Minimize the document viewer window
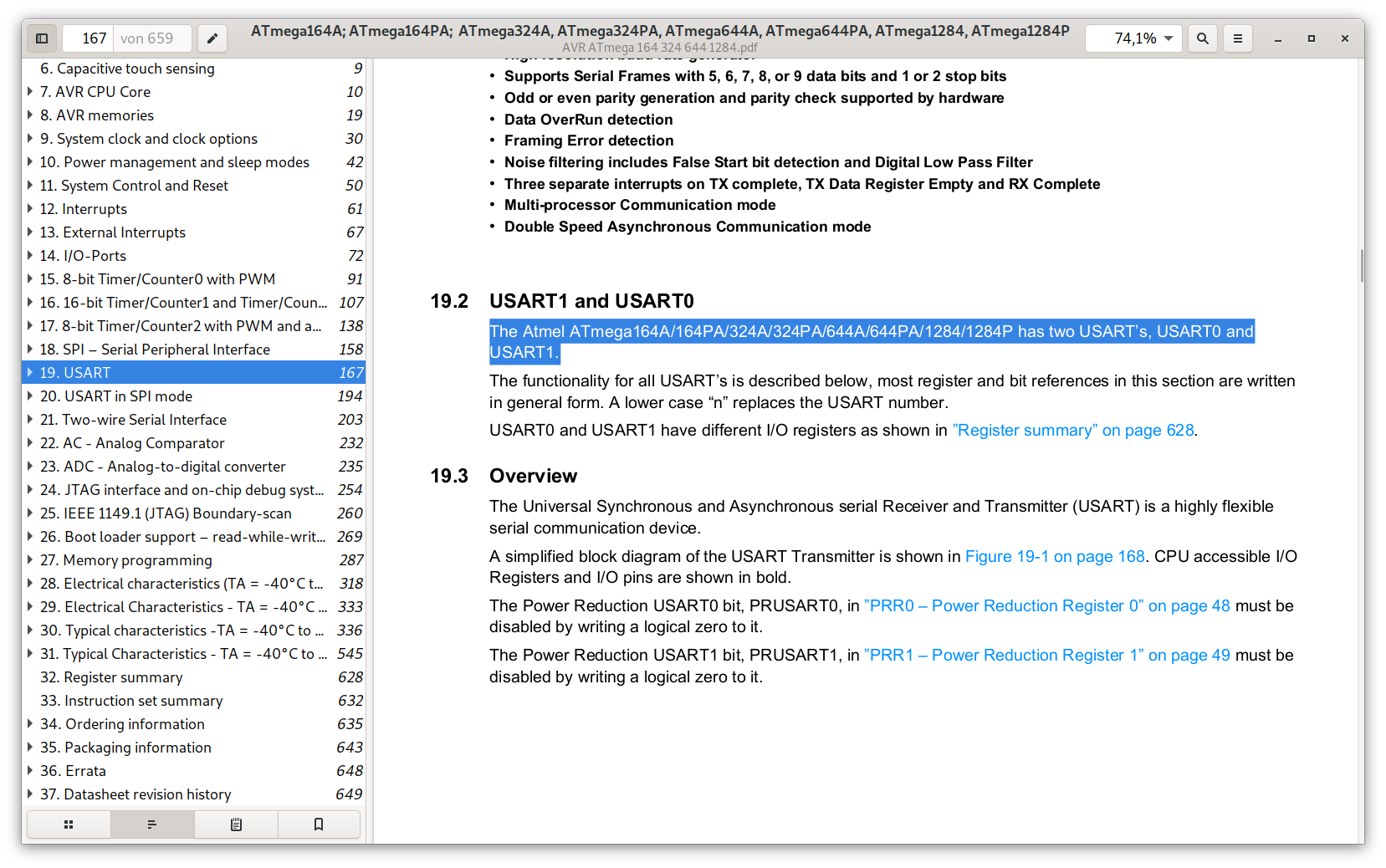The image size is (1386, 868). click(1278, 38)
